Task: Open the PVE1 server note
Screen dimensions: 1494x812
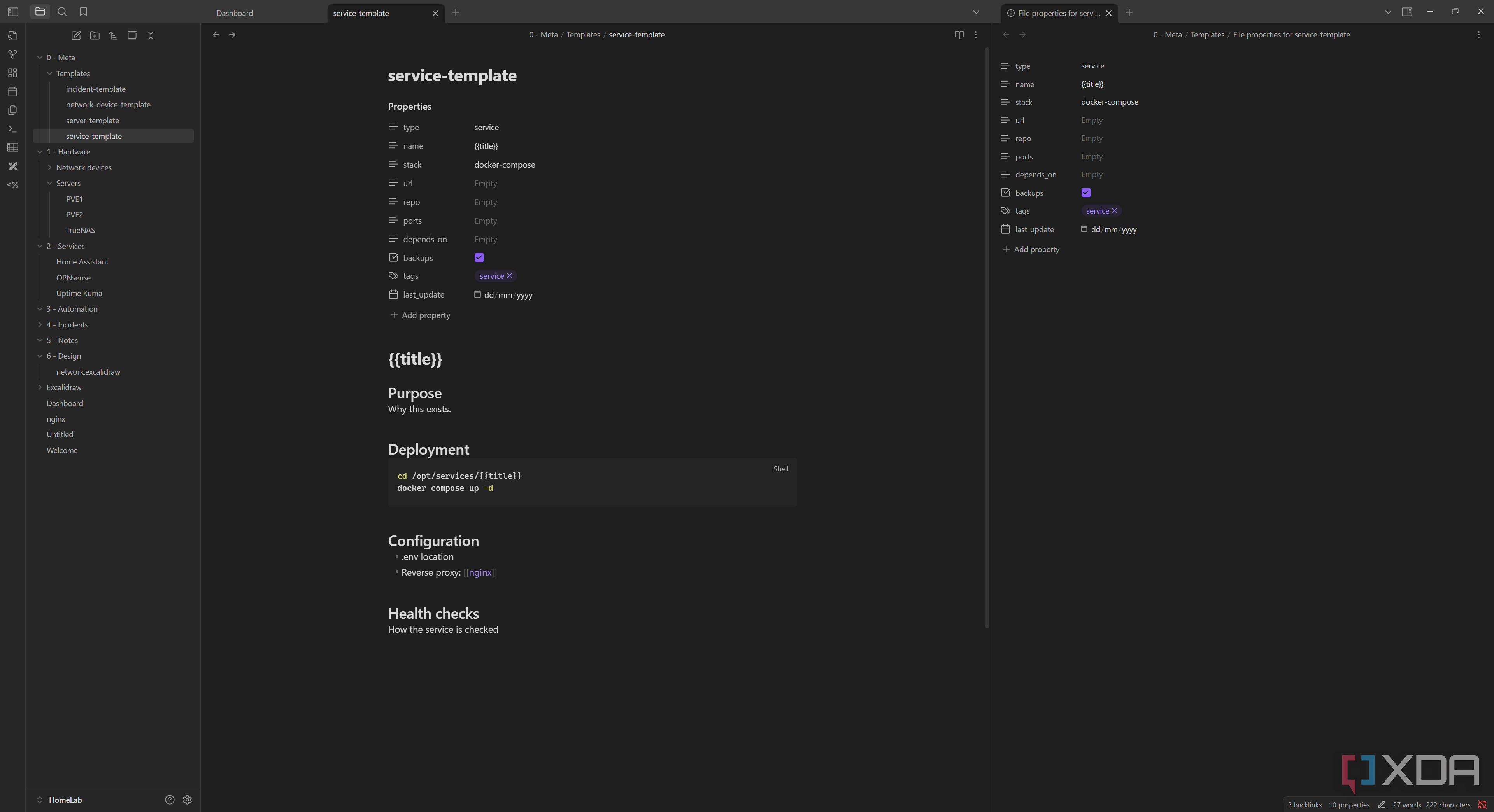Action: (x=74, y=199)
